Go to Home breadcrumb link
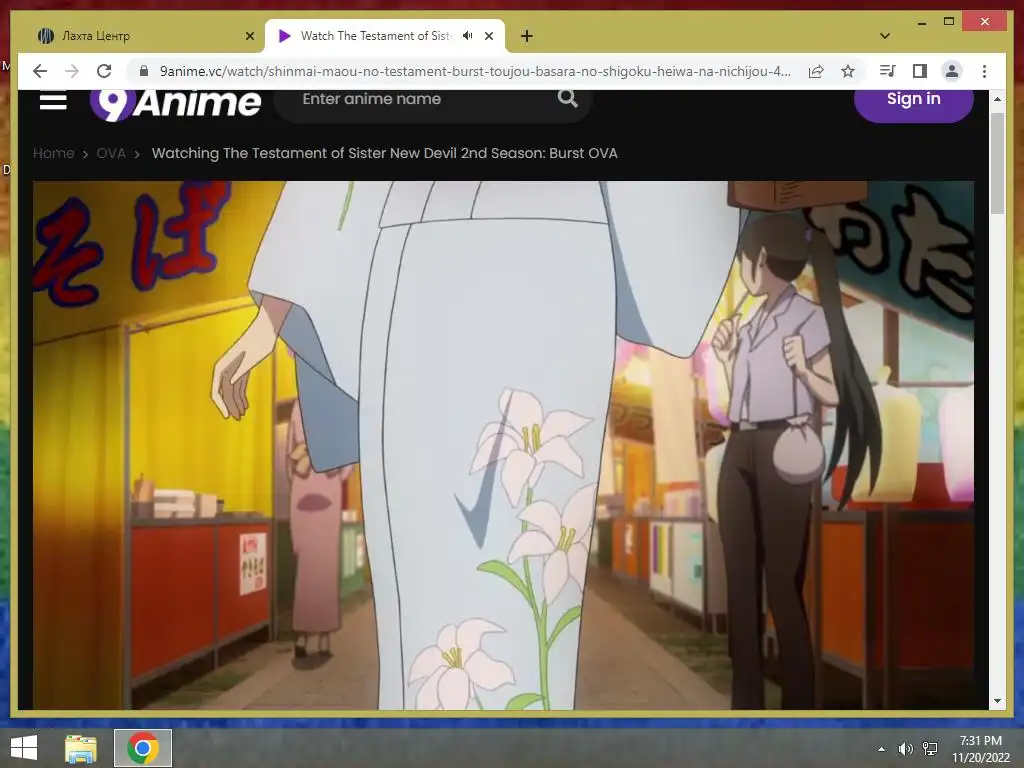Screen dimensions: 1024x768 pyautogui.click(x=54, y=153)
